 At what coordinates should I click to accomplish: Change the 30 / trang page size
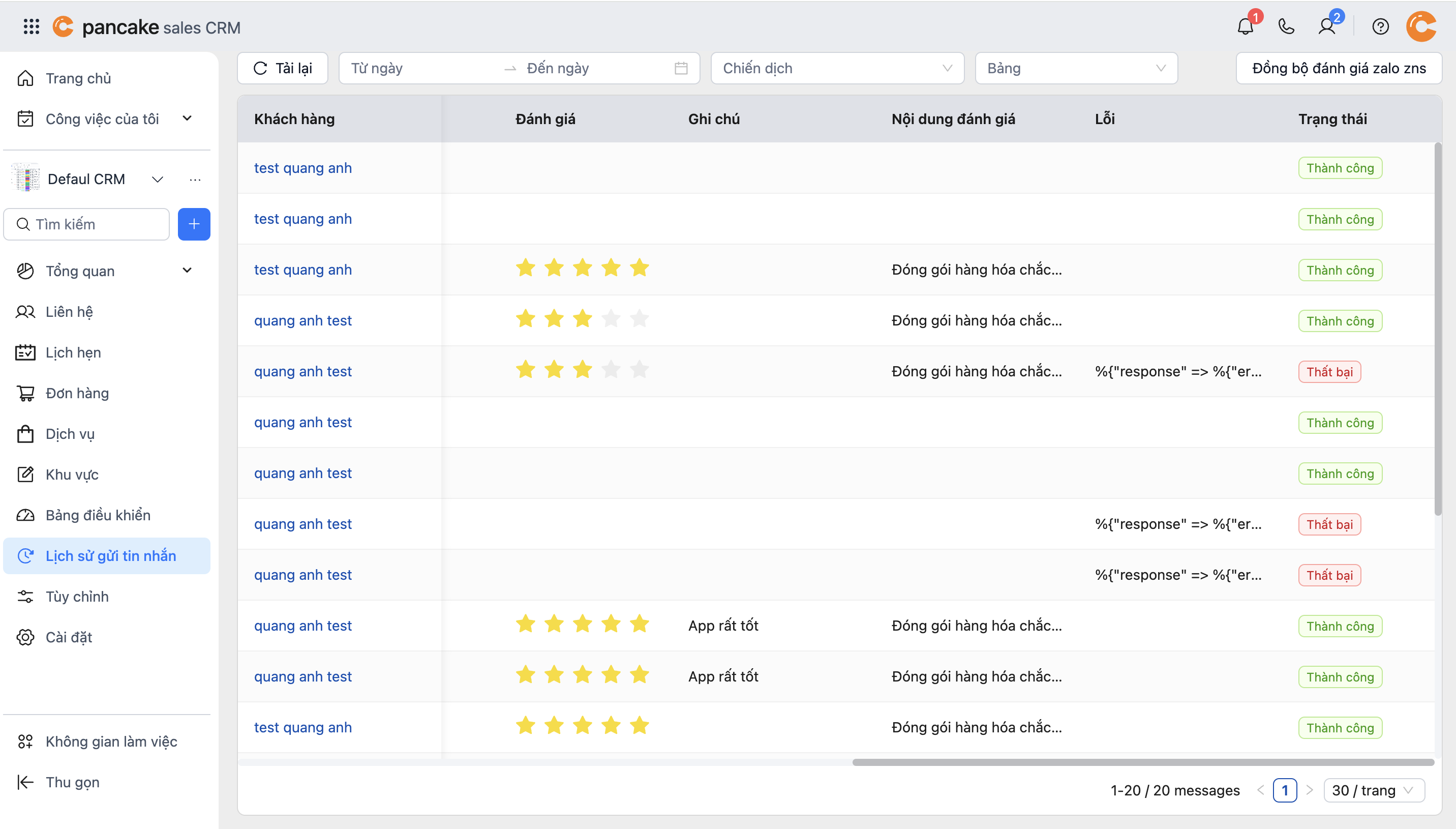point(1374,790)
